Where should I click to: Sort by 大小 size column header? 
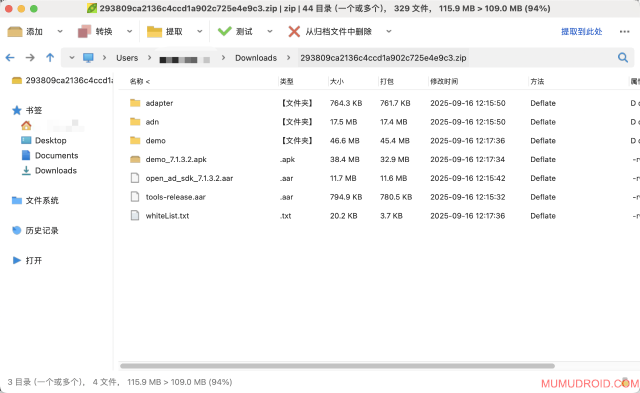coord(337,82)
